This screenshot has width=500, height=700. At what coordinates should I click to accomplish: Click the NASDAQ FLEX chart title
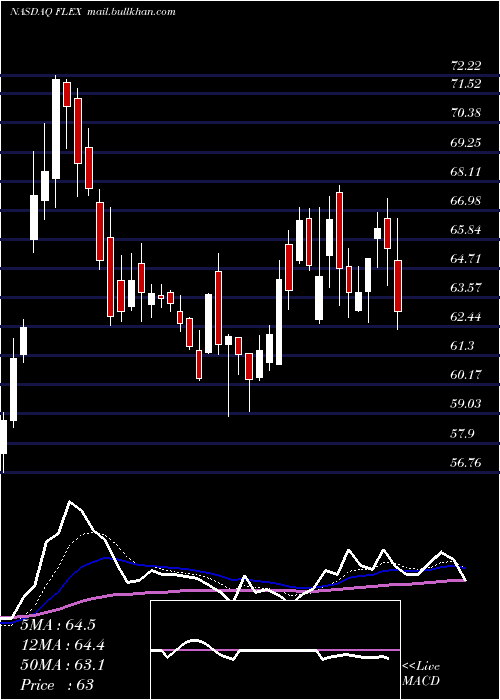pos(46,12)
